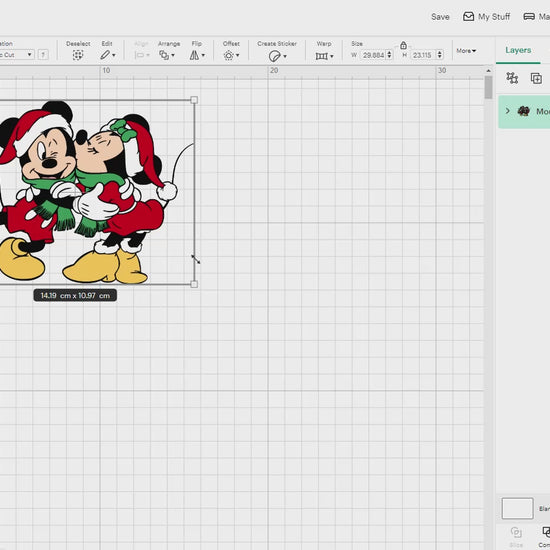The height and width of the screenshot is (550, 550).
Task: Click the My Stuff envelope icon
Action: pos(469,16)
